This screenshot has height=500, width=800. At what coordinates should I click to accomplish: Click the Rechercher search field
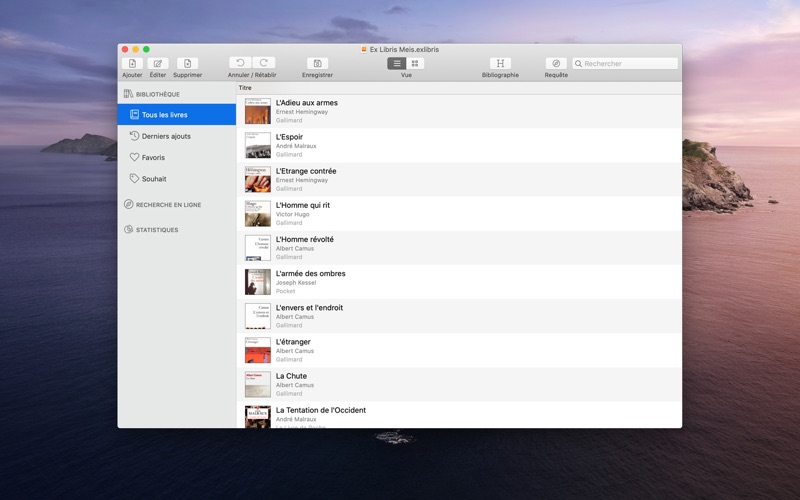[x=625, y=63]
